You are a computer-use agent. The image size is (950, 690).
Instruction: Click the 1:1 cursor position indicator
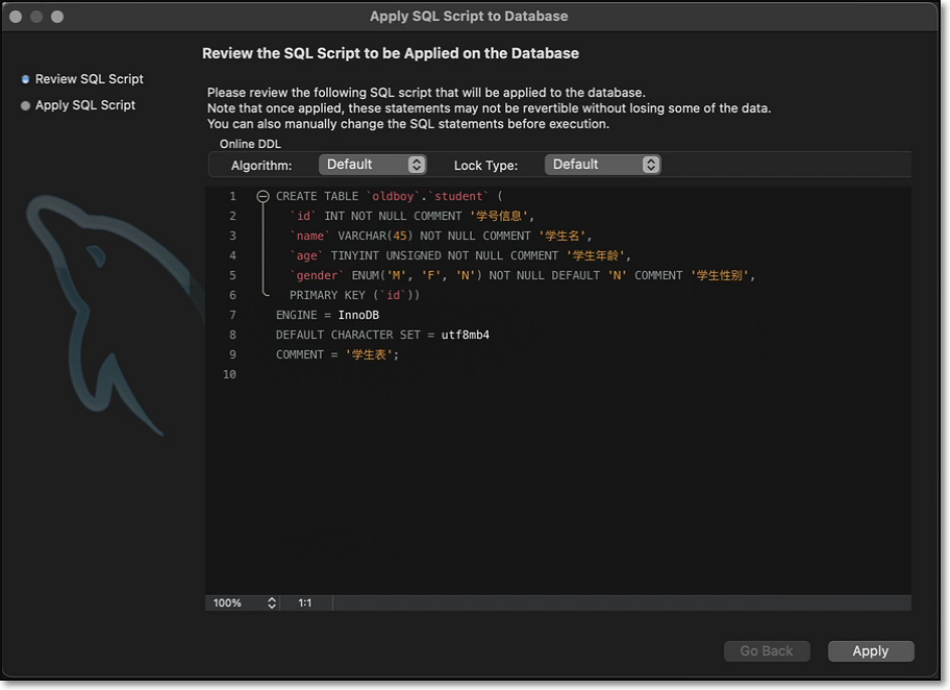tap(305, 603)
